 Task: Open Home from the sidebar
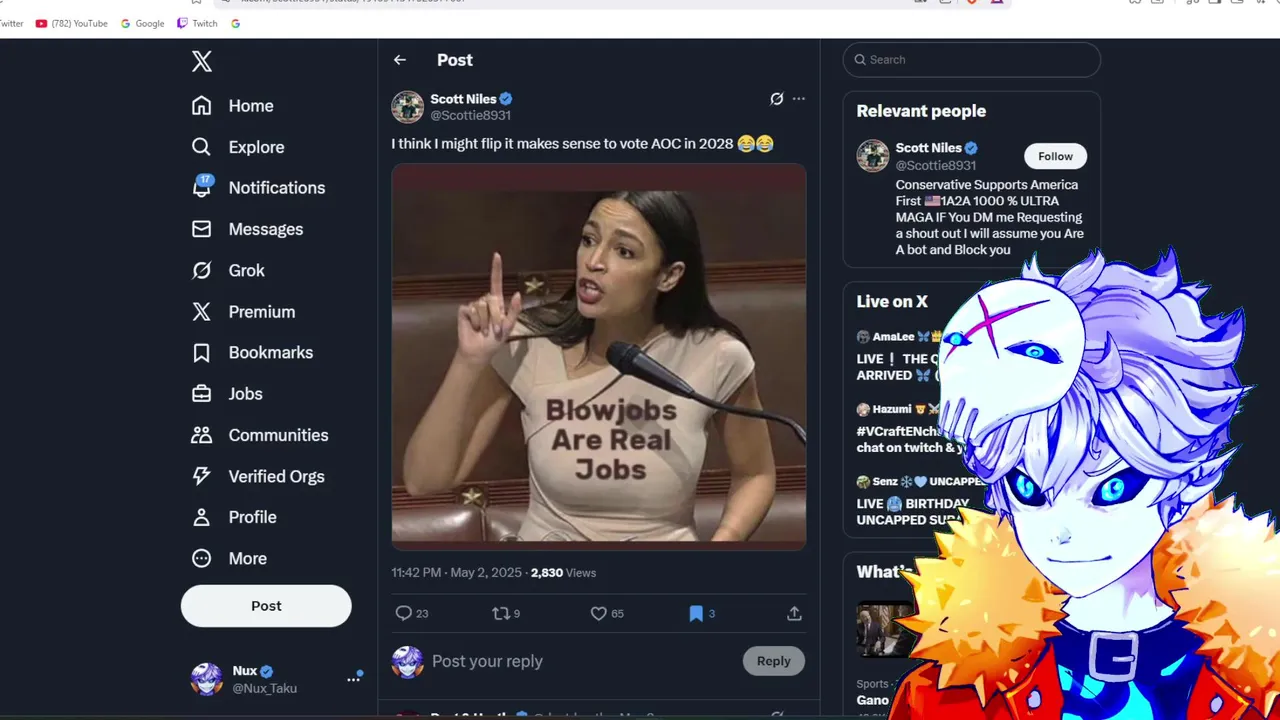[x=232, y=106]
